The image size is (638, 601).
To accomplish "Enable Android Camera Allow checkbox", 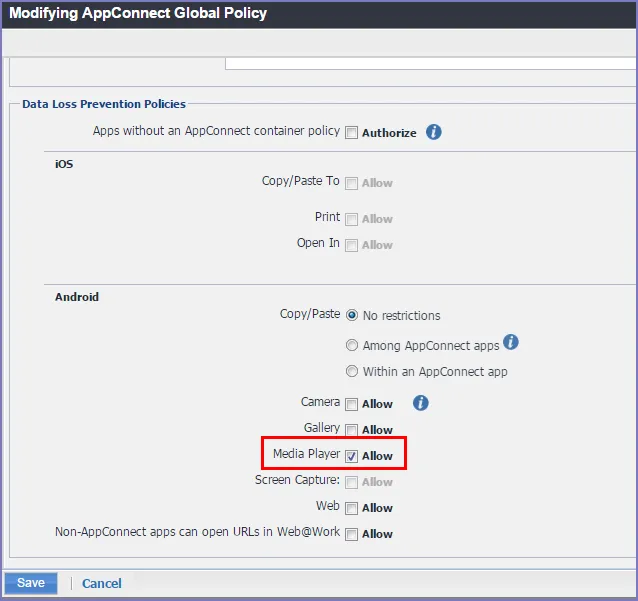I will pos(351,404).
